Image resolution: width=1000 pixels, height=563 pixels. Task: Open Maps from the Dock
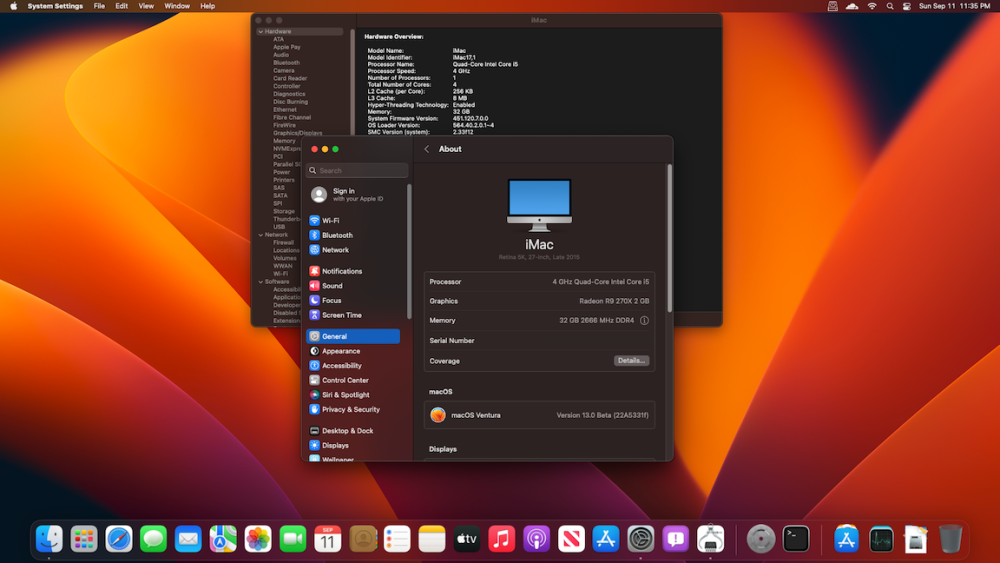tap(223, 539)
